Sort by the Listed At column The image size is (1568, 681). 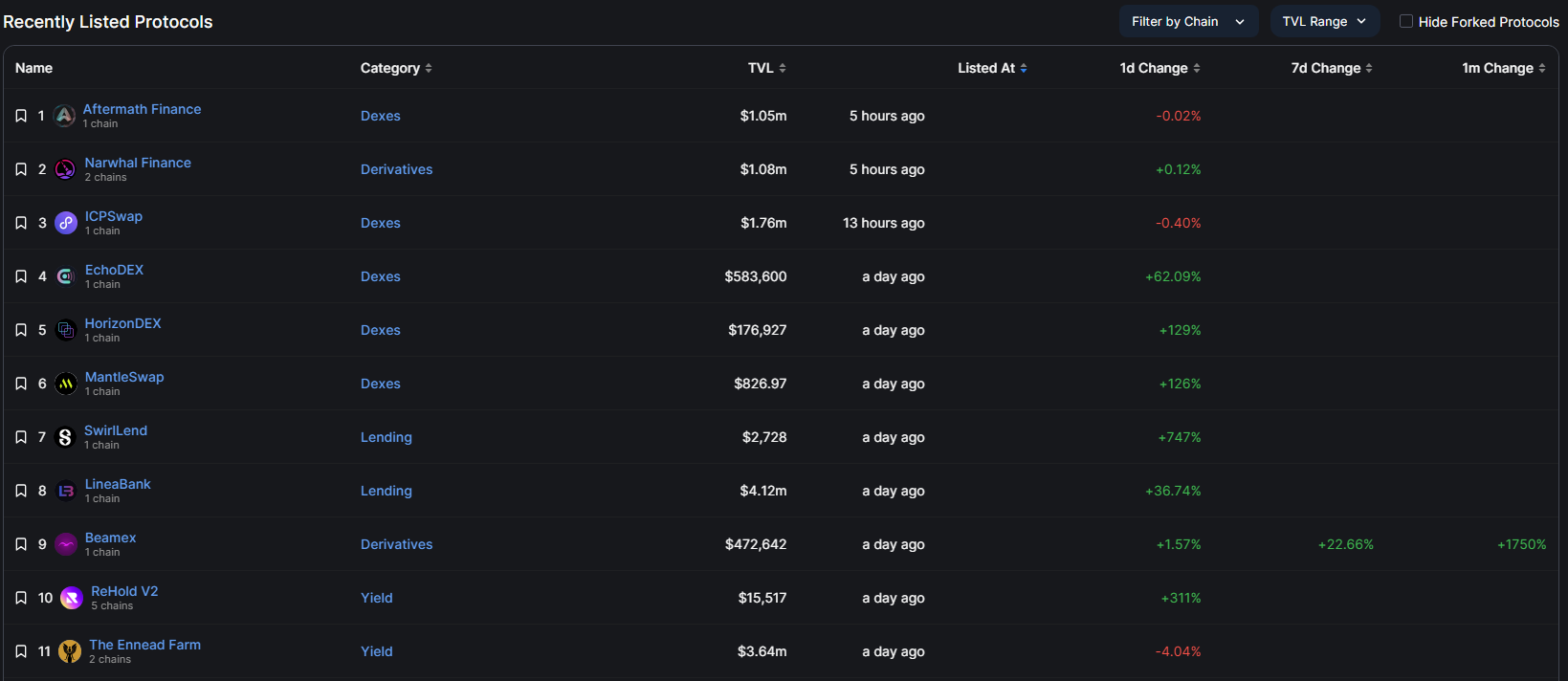tap(992, 68)
